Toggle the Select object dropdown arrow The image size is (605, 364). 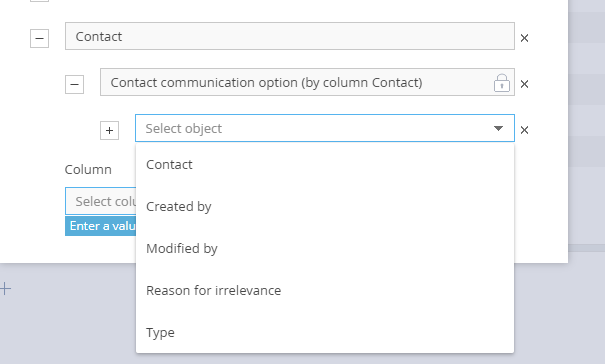coord(498,128)
